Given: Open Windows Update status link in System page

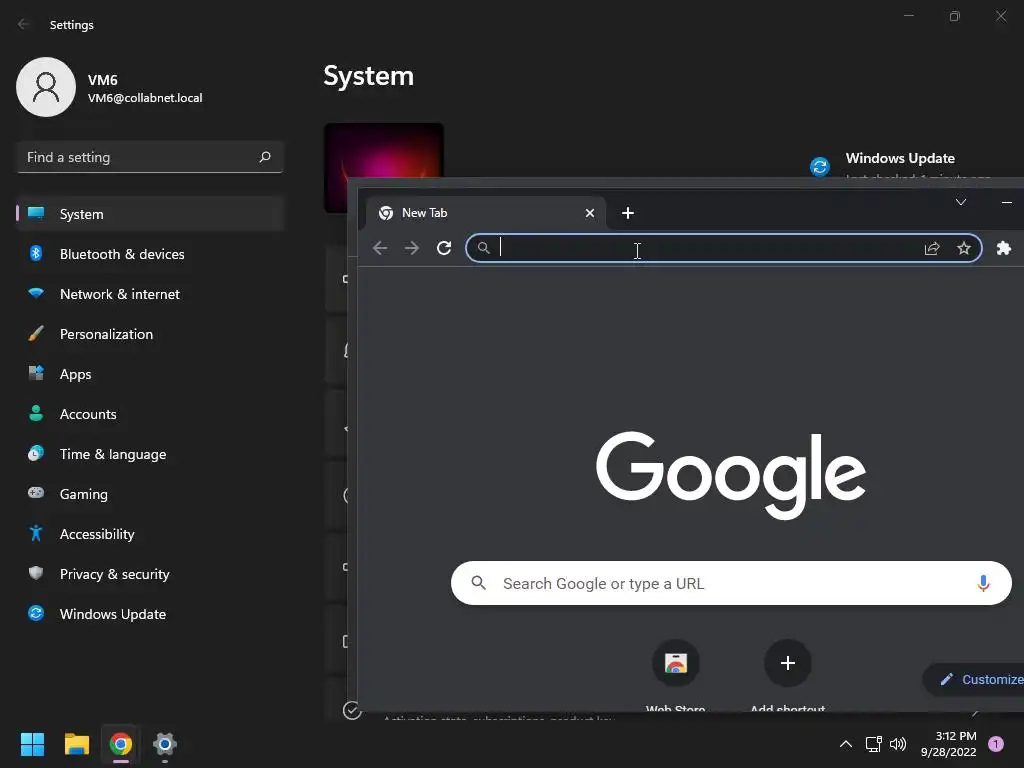Looking at the screenshot, I should [x=900, y=159].
